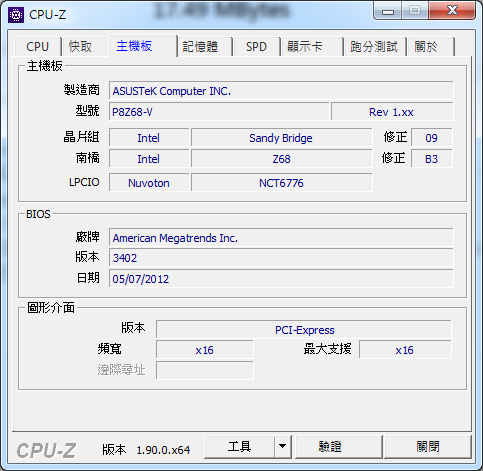The width and height of the screenshot is (483, 471).
Task: Select American Megatrends Inc. BIOS brand
Action: [x=281, y=238]
